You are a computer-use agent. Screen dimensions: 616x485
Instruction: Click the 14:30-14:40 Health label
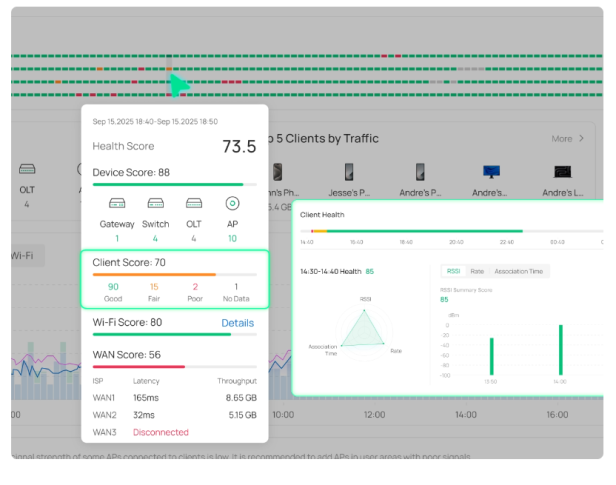330,271
